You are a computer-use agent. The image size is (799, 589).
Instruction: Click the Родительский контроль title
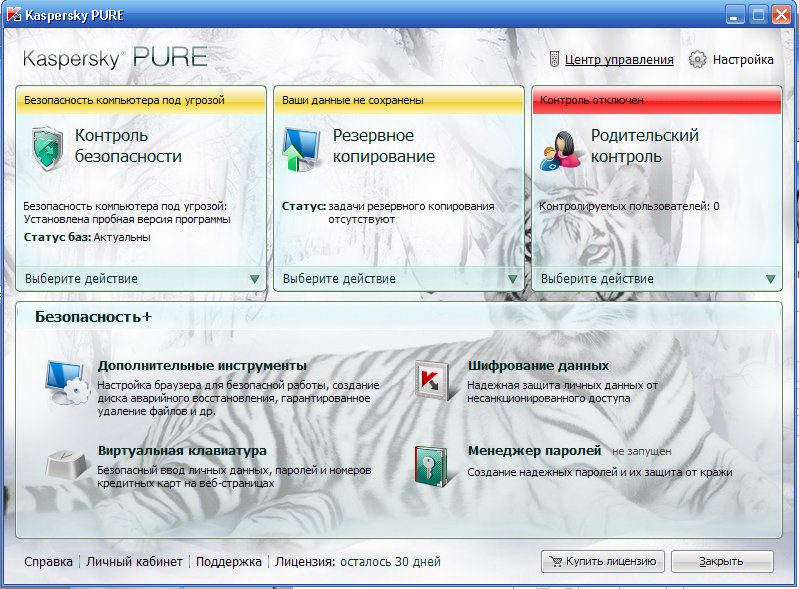pyautogui.click(x=645, y=146)
